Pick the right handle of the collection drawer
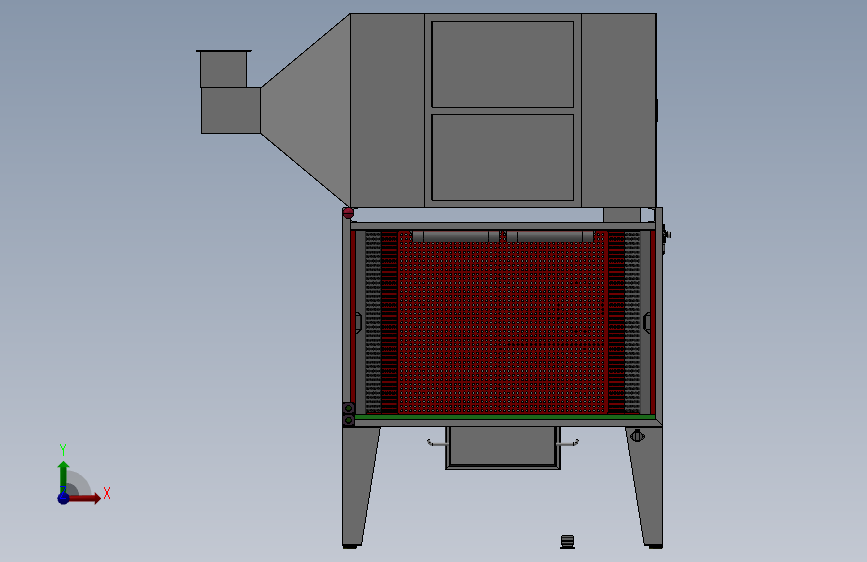 (x=568, y=443)
